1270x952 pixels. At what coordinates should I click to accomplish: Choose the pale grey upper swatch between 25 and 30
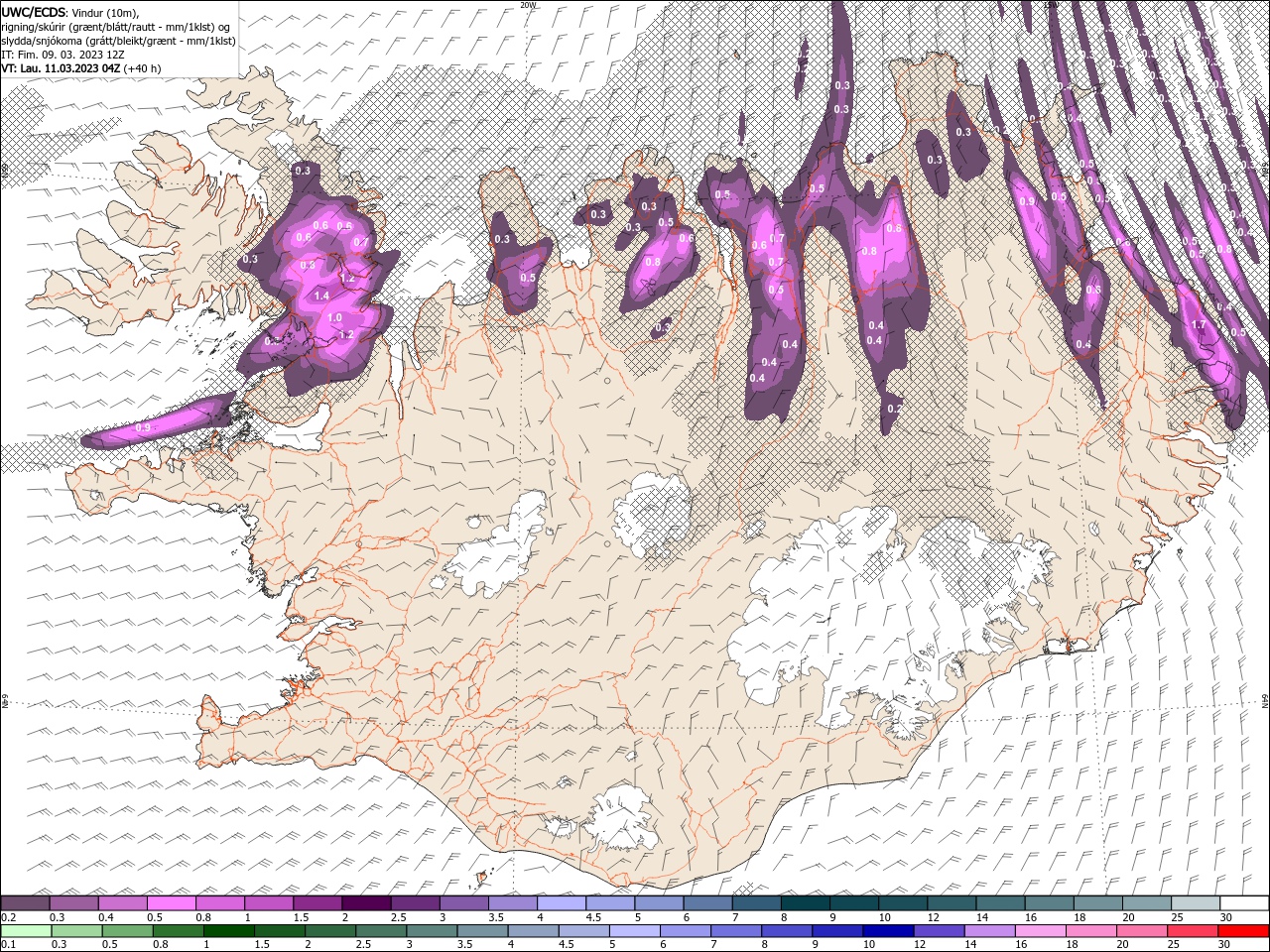click(1195, 903)
